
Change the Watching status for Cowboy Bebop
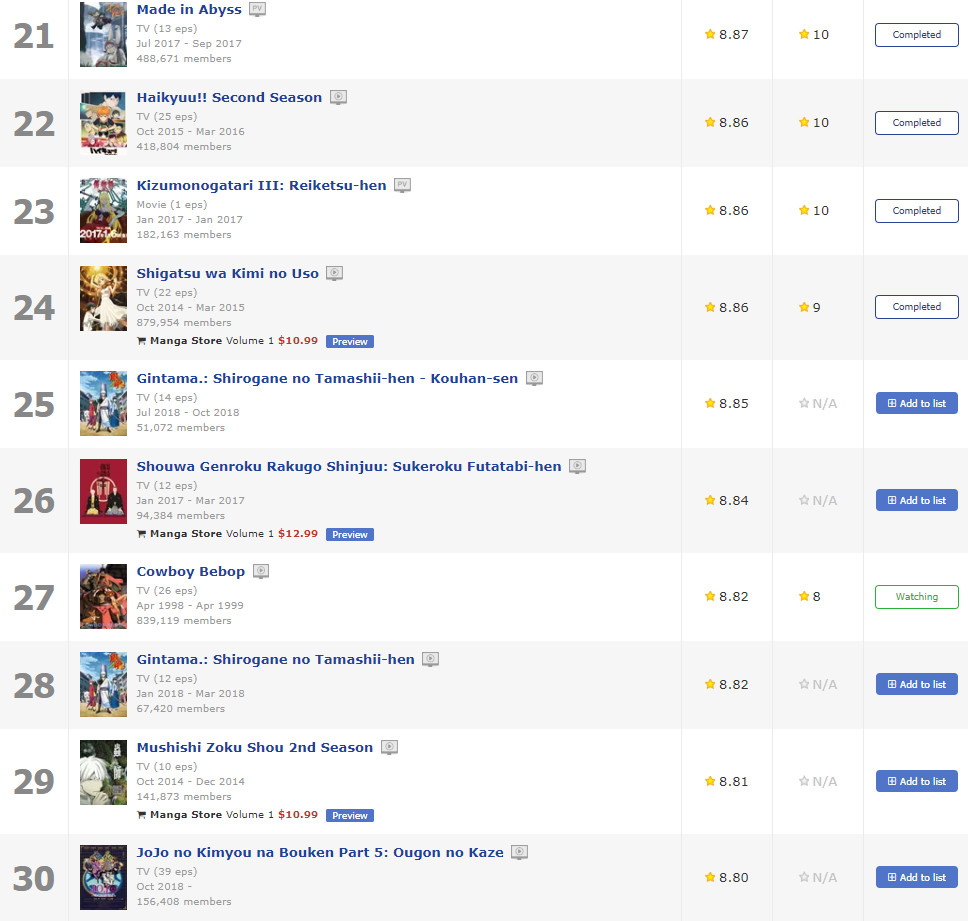(917, 597)
